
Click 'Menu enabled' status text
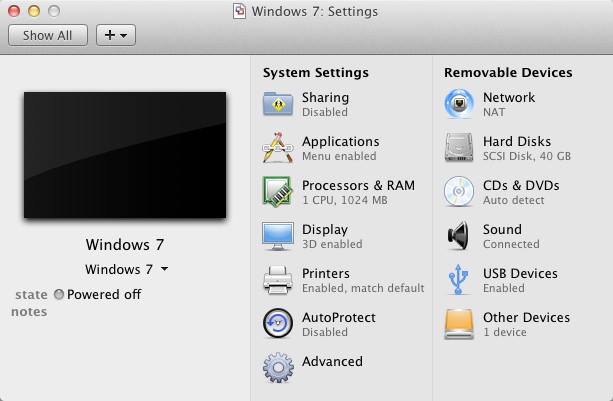pyautogui.click(x=339, y=156)
